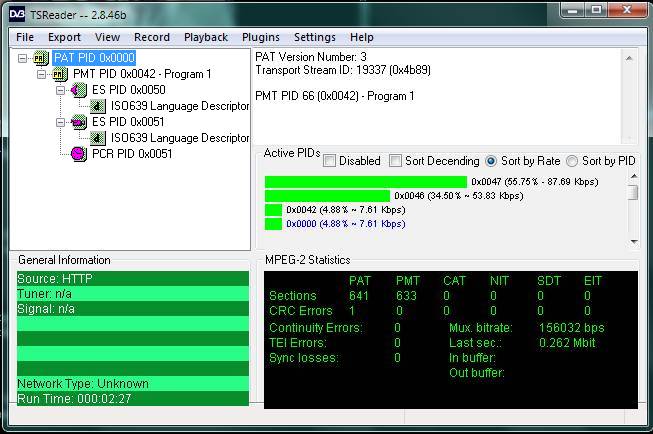The image size is (653, 434).
Task: Collapse the ES PID 0x0051 node
Action: click(x=60, y=122)
